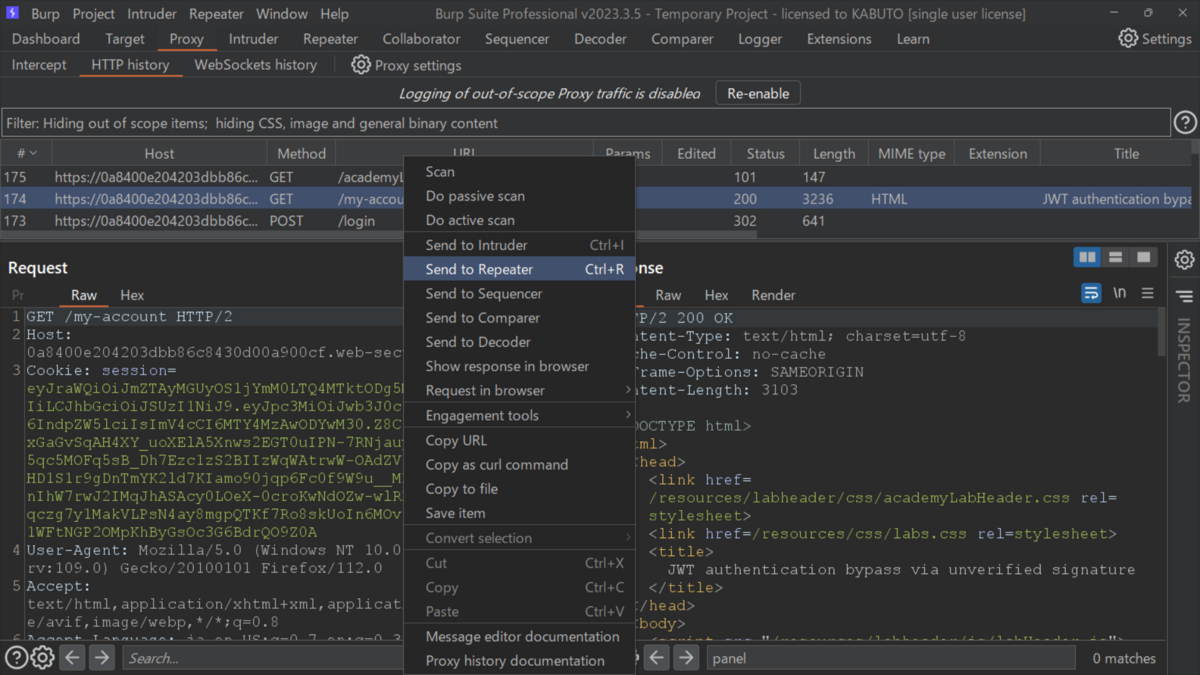Open the bottom-left search settings gear icon

[42, 658]
